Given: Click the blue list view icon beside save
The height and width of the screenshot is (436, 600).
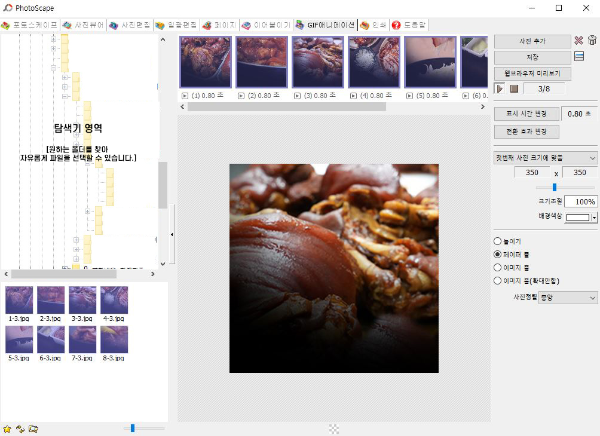Looking at the screenshot, I should click(579, 57).
